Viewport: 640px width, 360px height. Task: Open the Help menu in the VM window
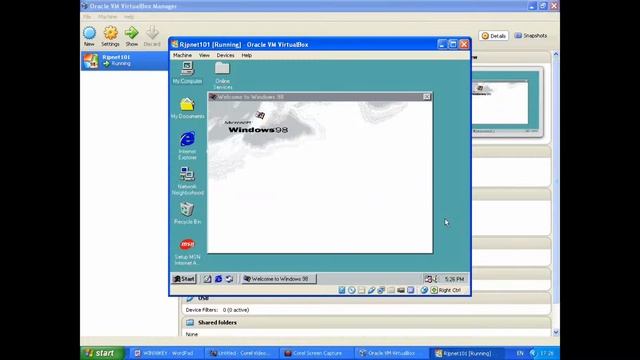247,55
